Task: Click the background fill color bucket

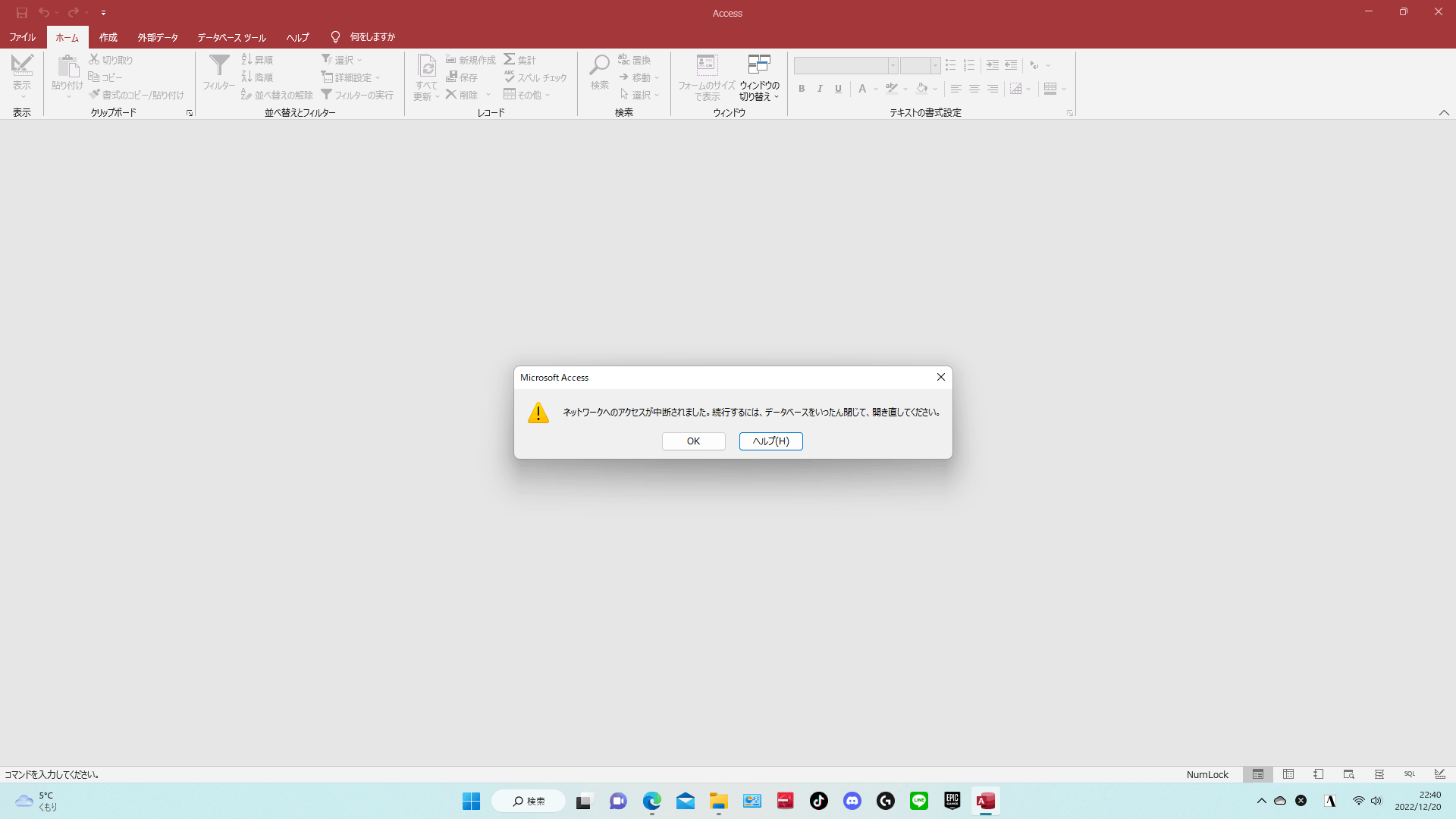Action: 921,89
